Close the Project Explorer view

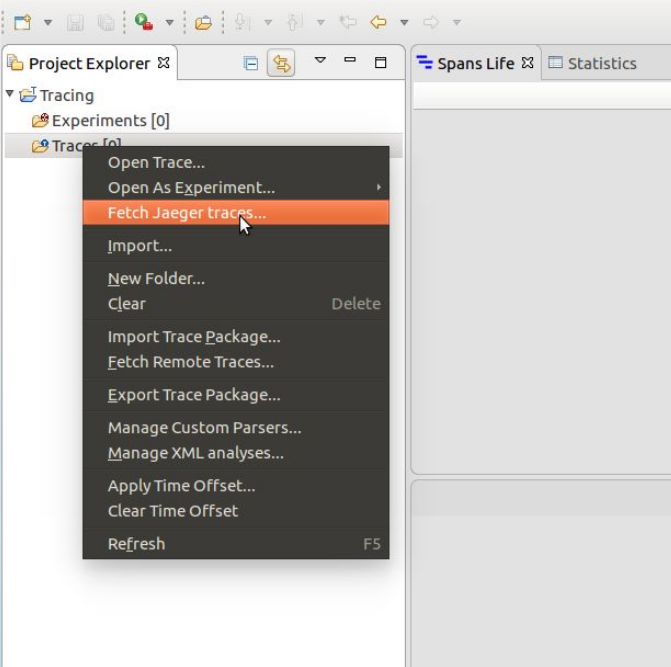[163, 63]
